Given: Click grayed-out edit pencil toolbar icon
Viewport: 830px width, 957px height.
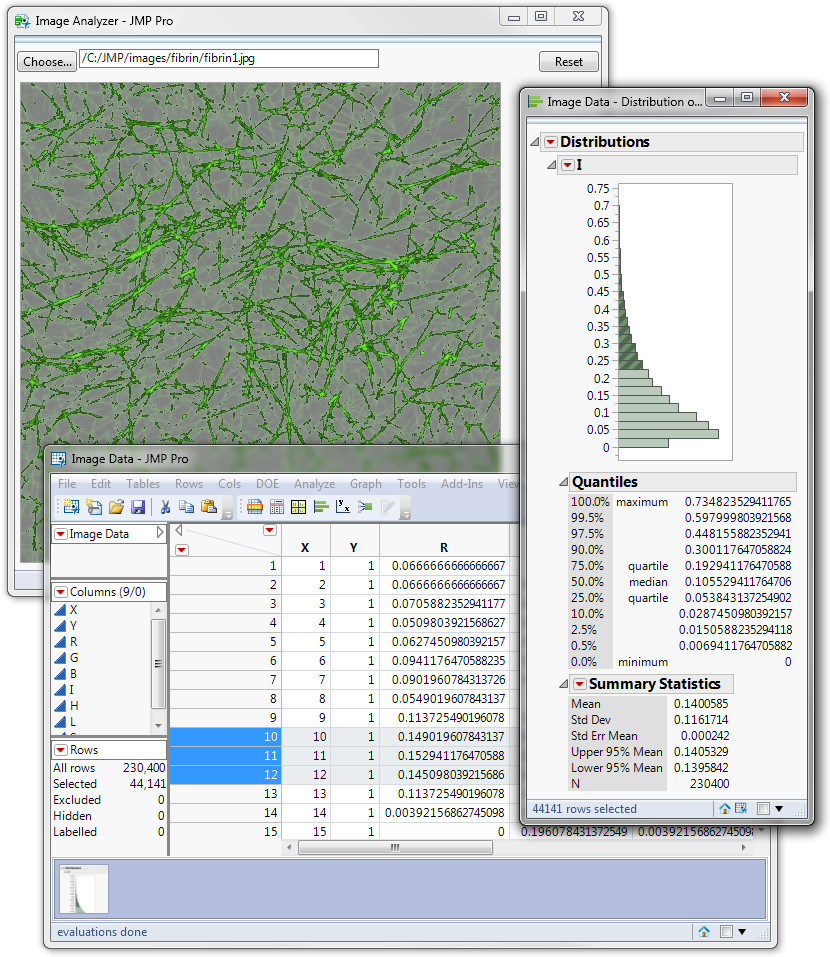Looking at the screenshot, I should pyautogui.click(x=388, y=507).
